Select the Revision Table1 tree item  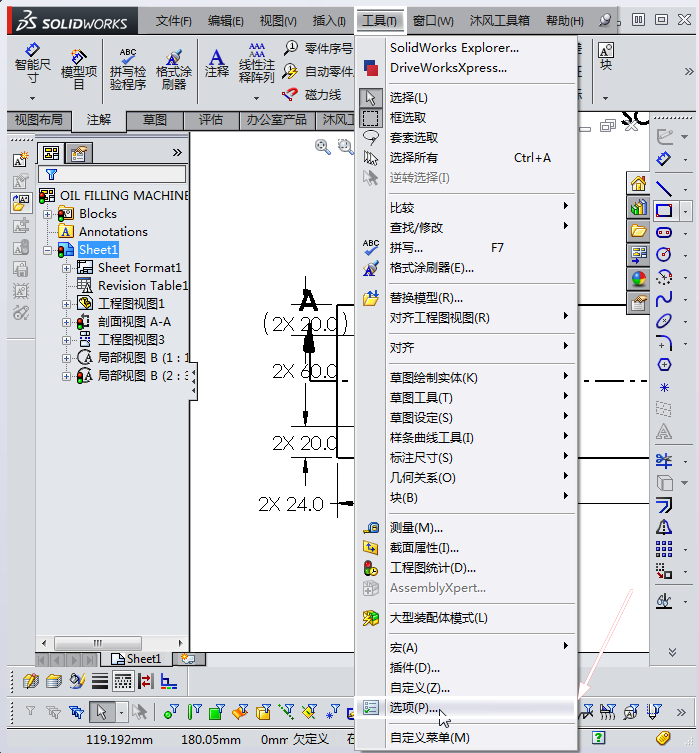143,286
